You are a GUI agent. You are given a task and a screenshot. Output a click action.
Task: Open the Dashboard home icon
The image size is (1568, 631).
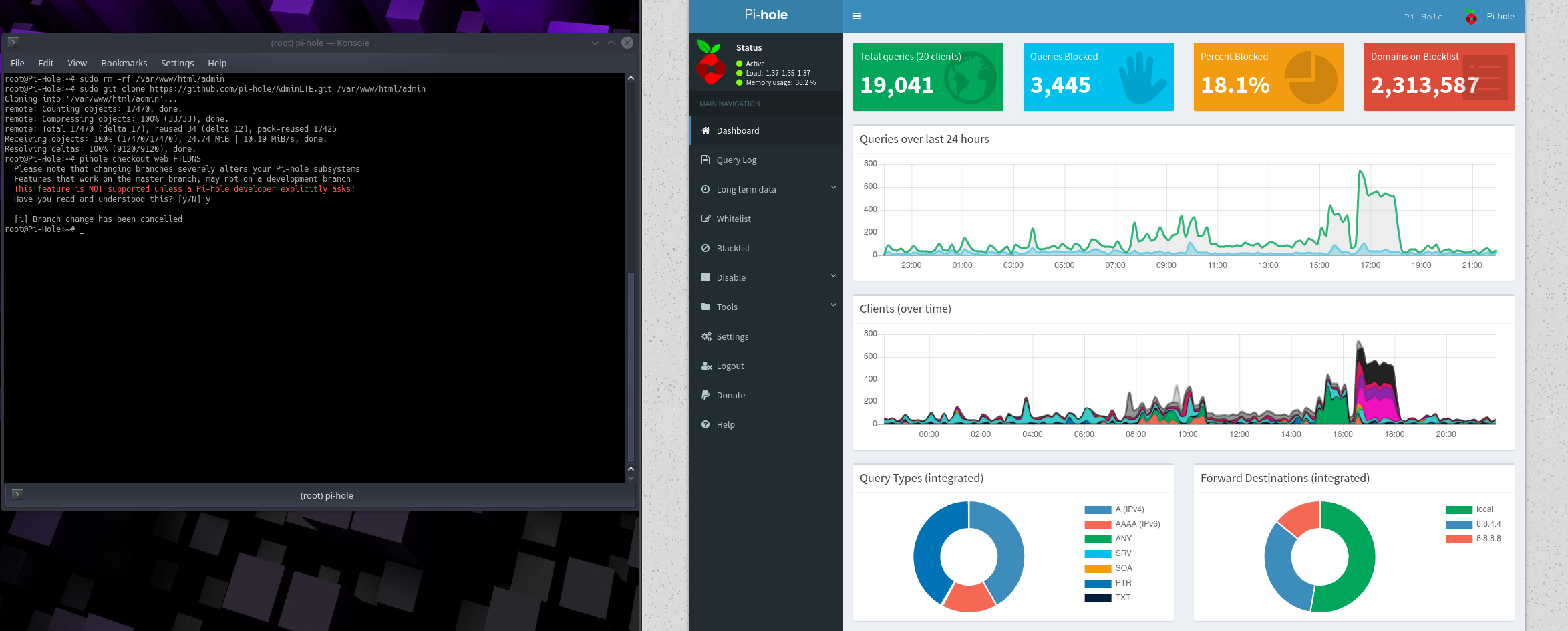tap(705, 130)
